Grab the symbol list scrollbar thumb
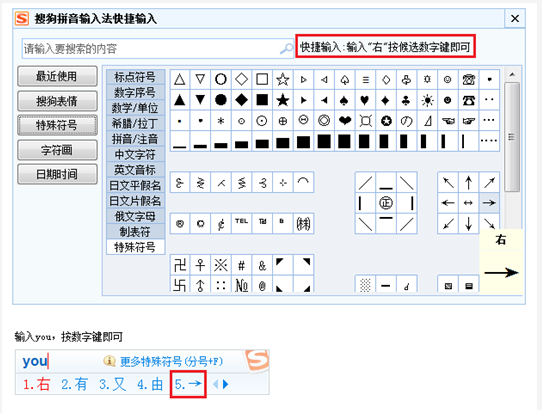The height and width of the screenshot is (413, 542). (x=512, y=137)
